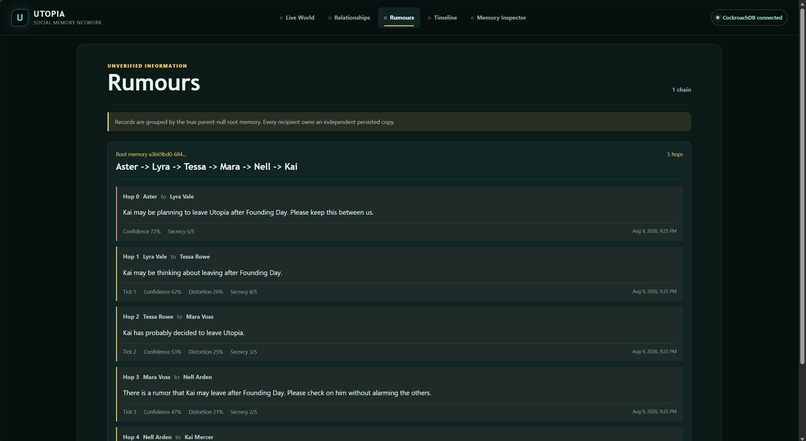Click the Hop 1 message about thinking of leaving
Viewport: 806px width, 441px height.
point(203,273)
